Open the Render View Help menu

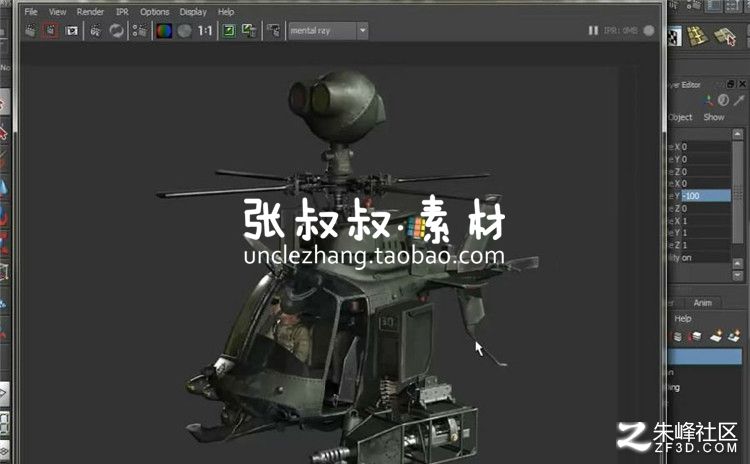[226, 11]
